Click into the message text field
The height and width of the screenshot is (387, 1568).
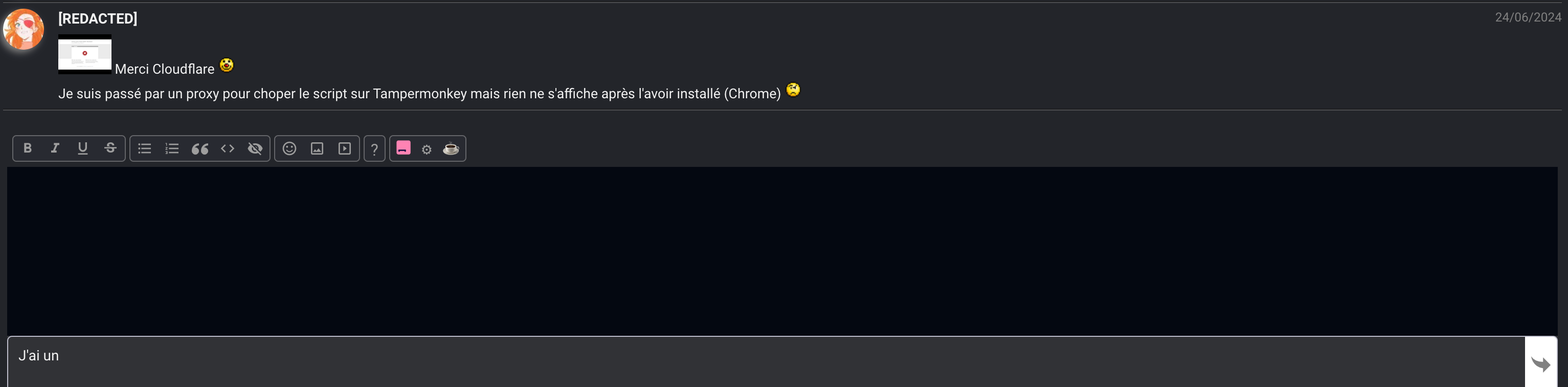(766, 362)
